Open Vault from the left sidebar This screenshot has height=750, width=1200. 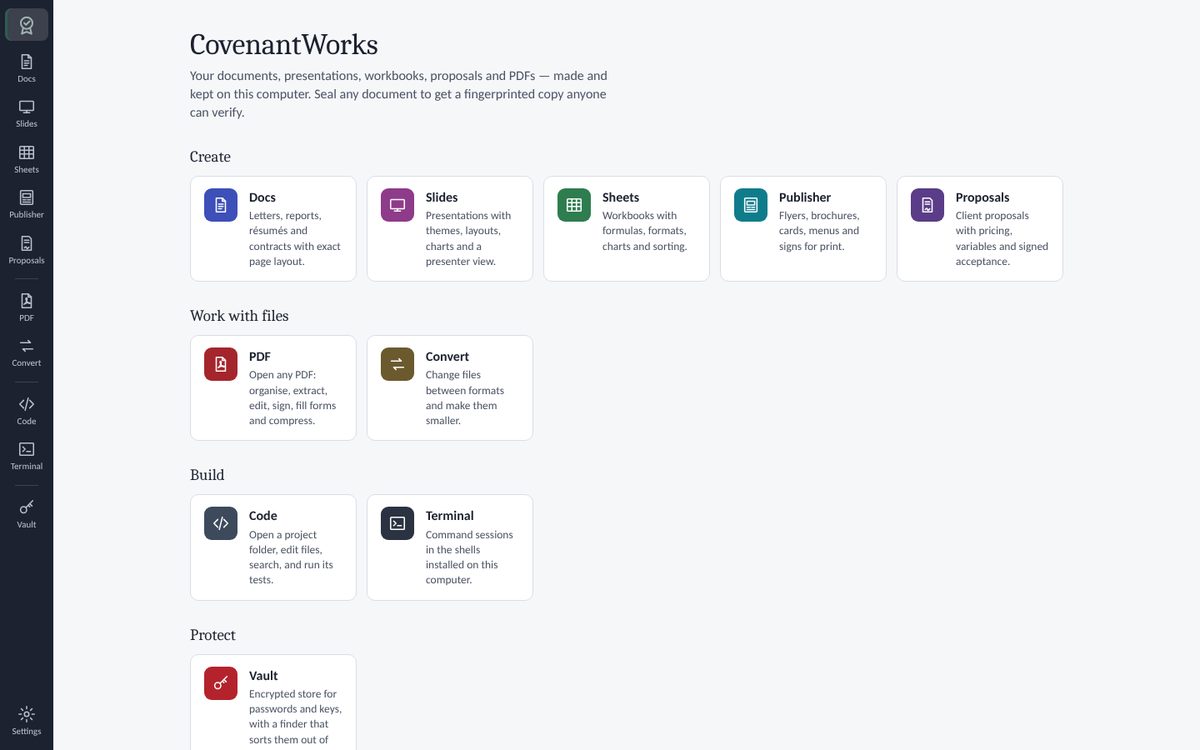(x=26, y=513)
